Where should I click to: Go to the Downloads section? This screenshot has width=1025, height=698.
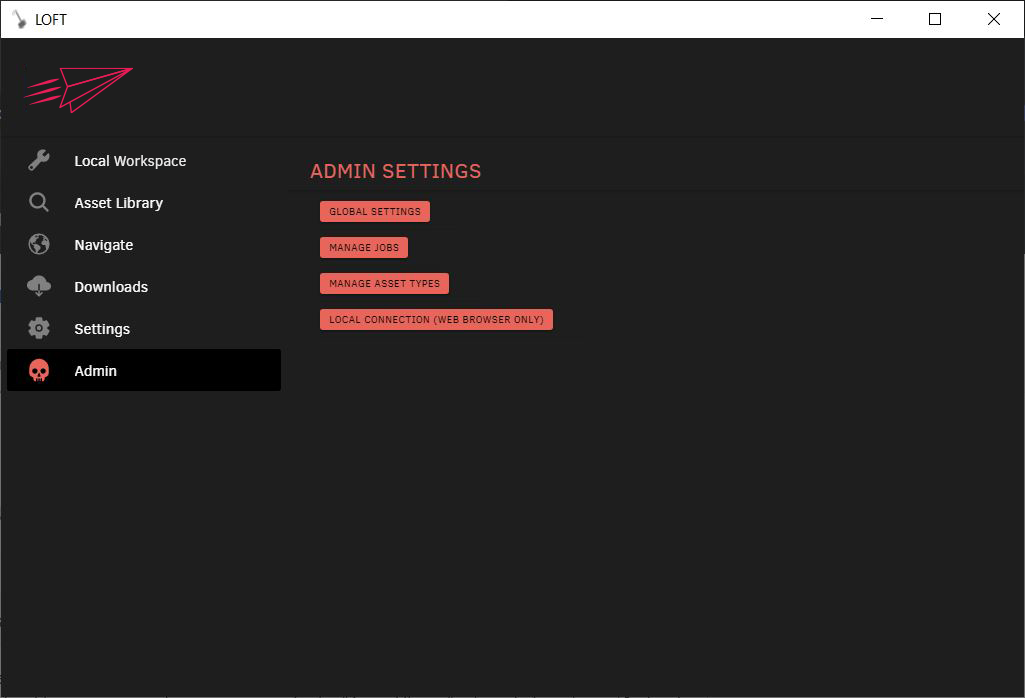click(111, 286)
